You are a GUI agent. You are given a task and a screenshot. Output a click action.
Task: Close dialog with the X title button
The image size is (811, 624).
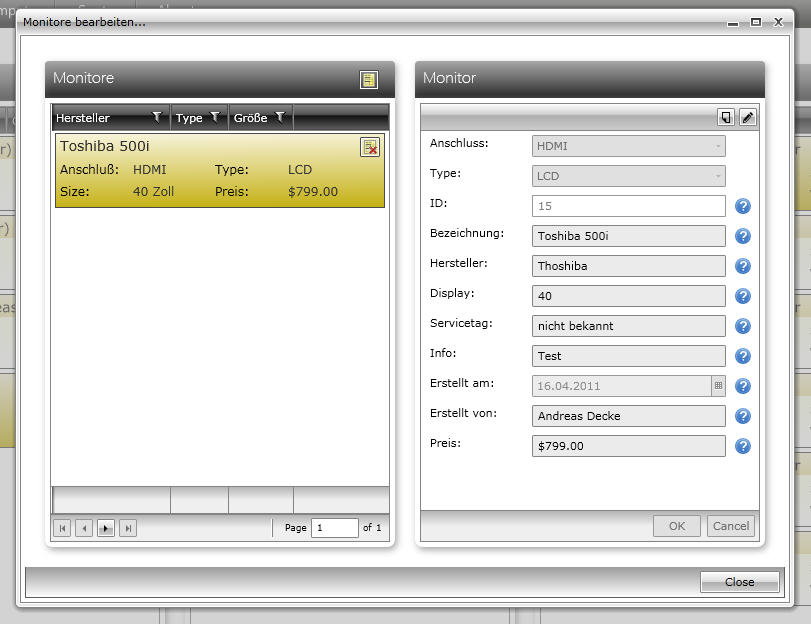pos(778,22)
